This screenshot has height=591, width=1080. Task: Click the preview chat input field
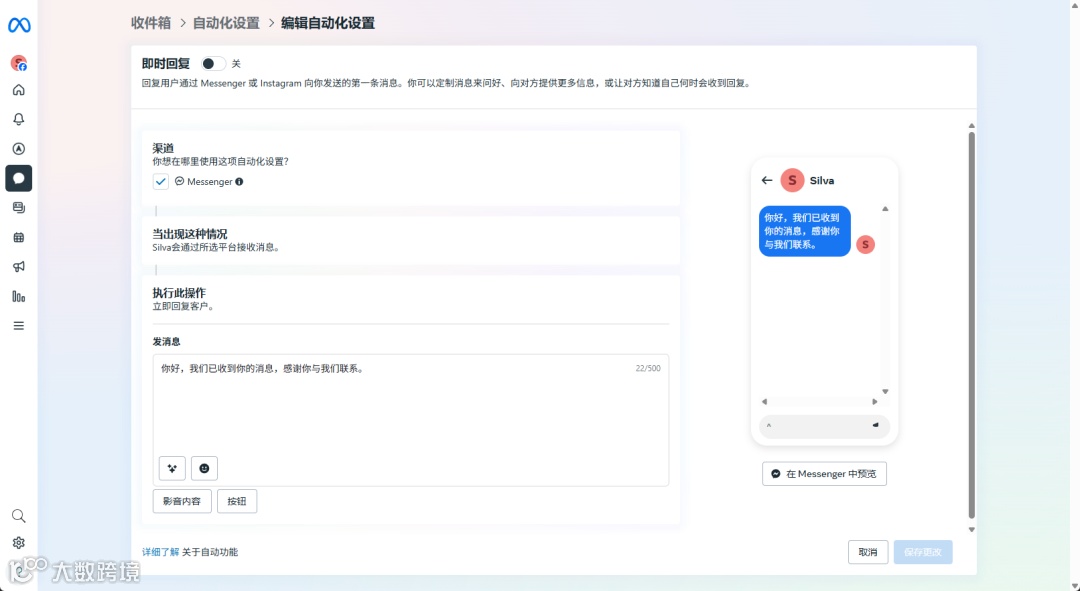coord(824,426)
